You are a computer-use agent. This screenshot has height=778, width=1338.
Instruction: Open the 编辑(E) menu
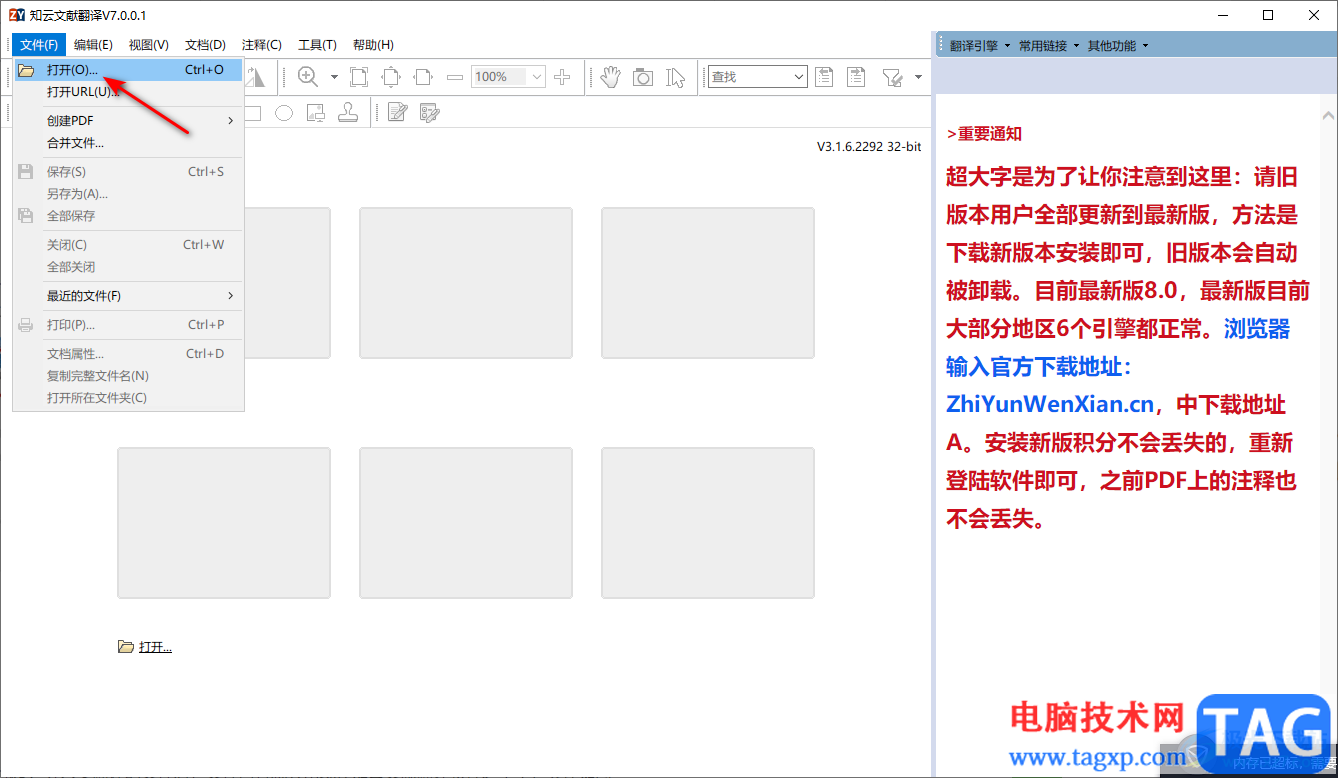coord(93,45)
